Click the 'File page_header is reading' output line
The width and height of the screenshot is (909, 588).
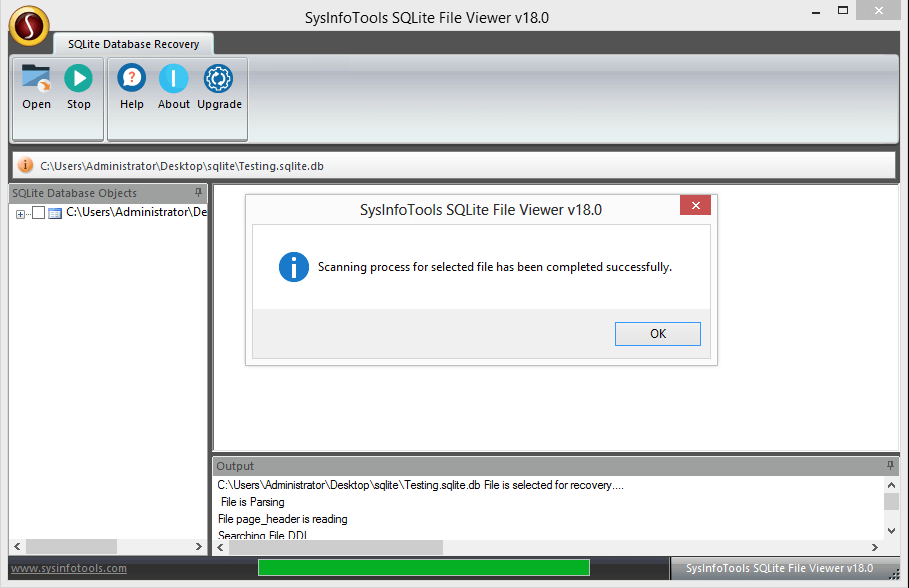pyautogui.click(x=283, y=519)
